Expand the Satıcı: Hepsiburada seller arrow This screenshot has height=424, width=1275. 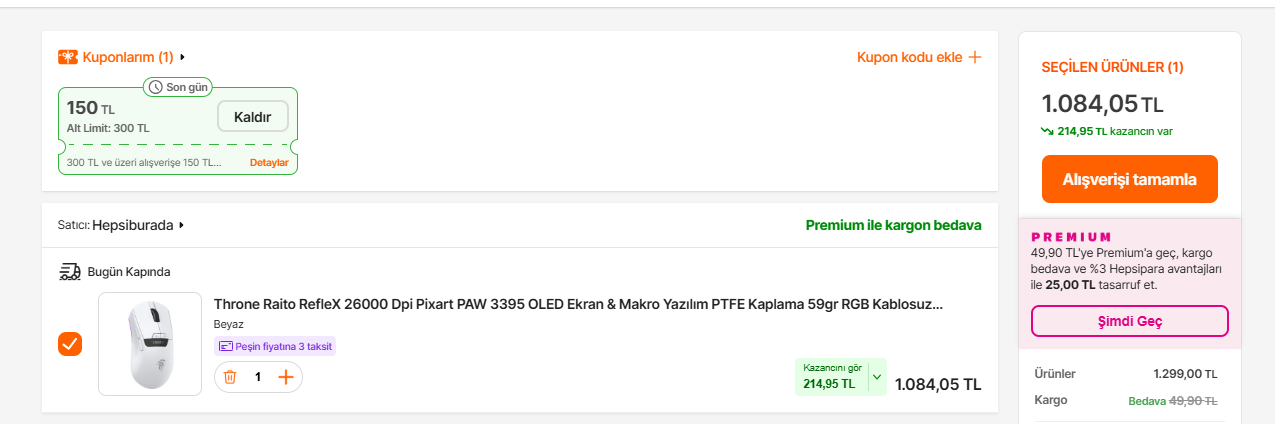tap(181, 225)
